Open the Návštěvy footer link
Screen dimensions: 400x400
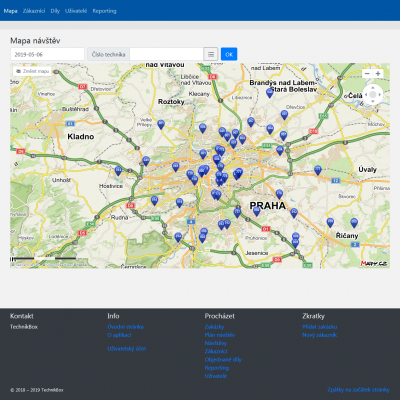216,343
